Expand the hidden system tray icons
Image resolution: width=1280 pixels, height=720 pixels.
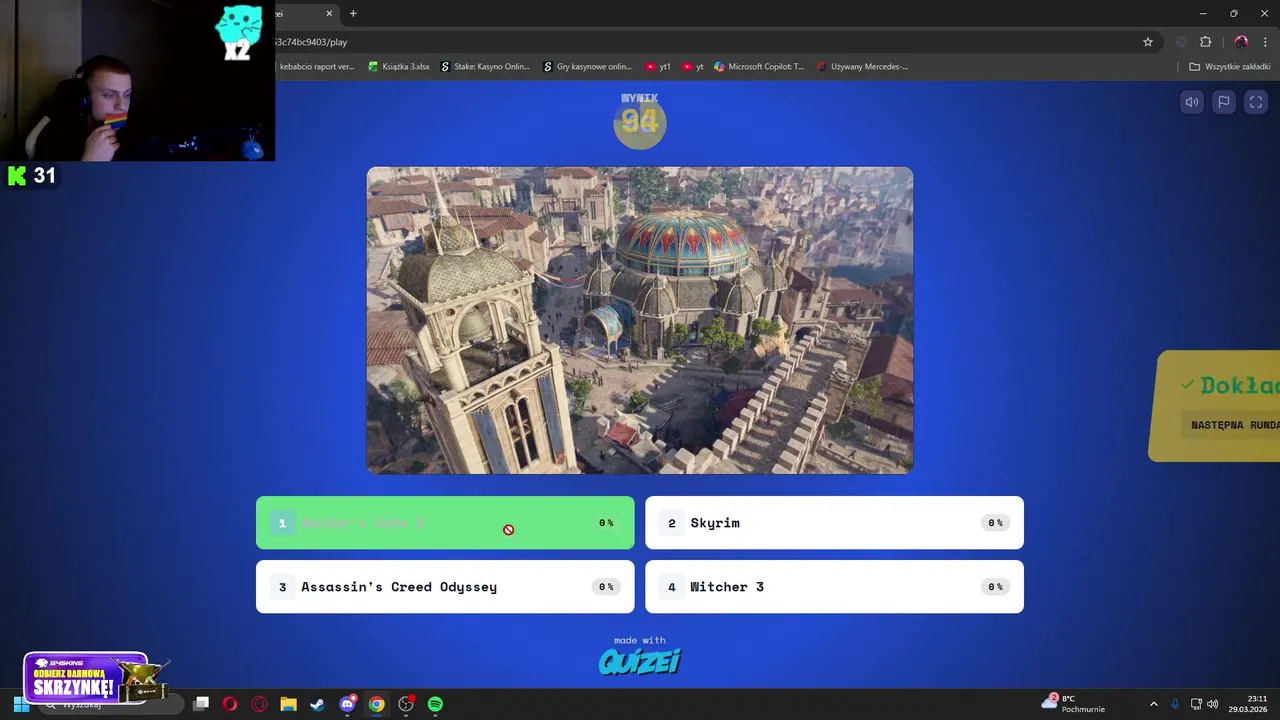tap(1153, 704)
